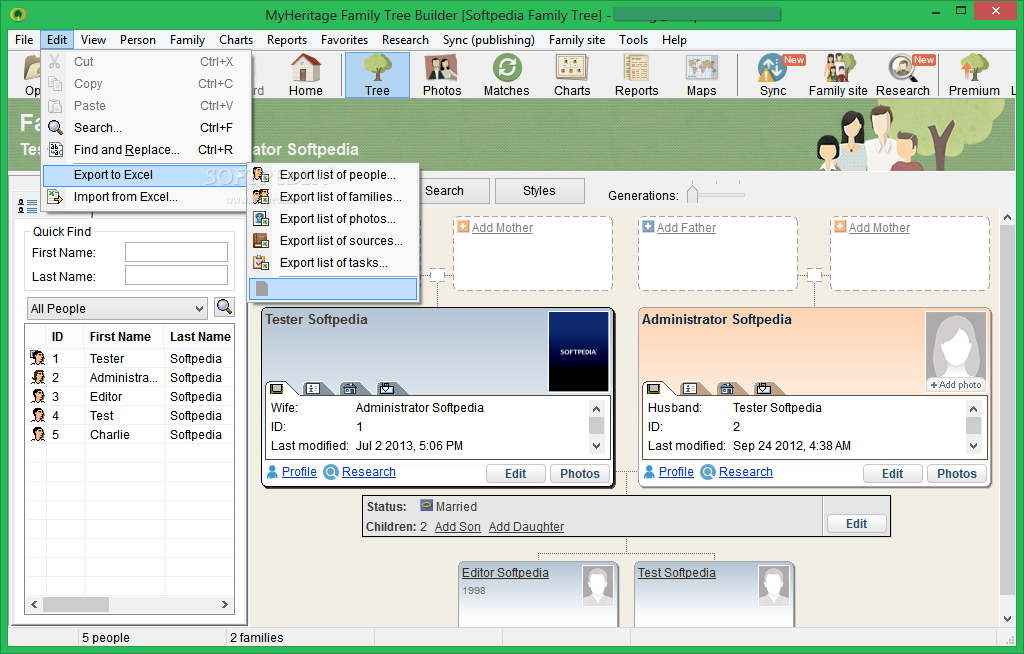
Task: Click Edit button in the marriage status bar
Action: tap(856, 523)
